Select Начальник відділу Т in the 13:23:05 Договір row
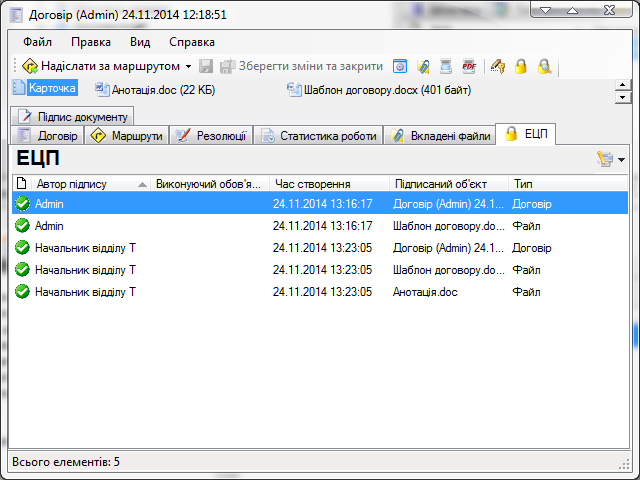This screenshot has width=640, height=480. coord(85,248)
